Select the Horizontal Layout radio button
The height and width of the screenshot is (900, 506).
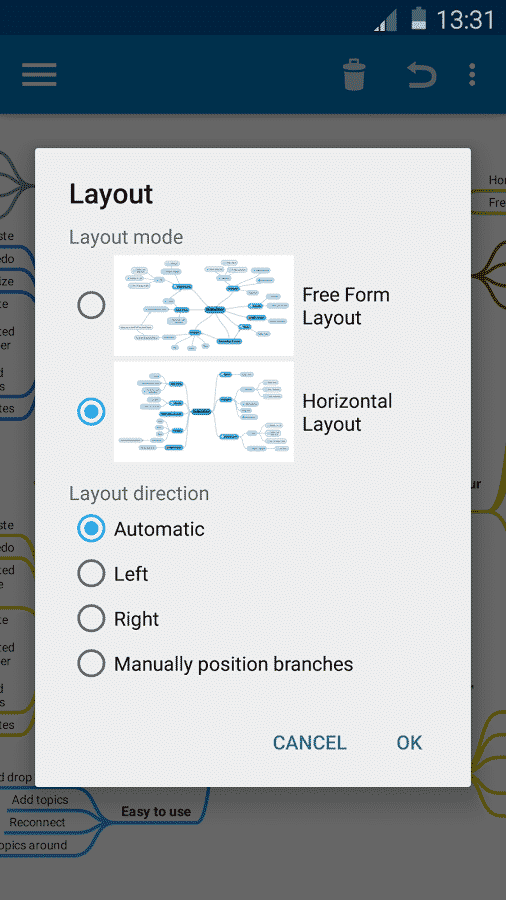(x=91, y=412)
